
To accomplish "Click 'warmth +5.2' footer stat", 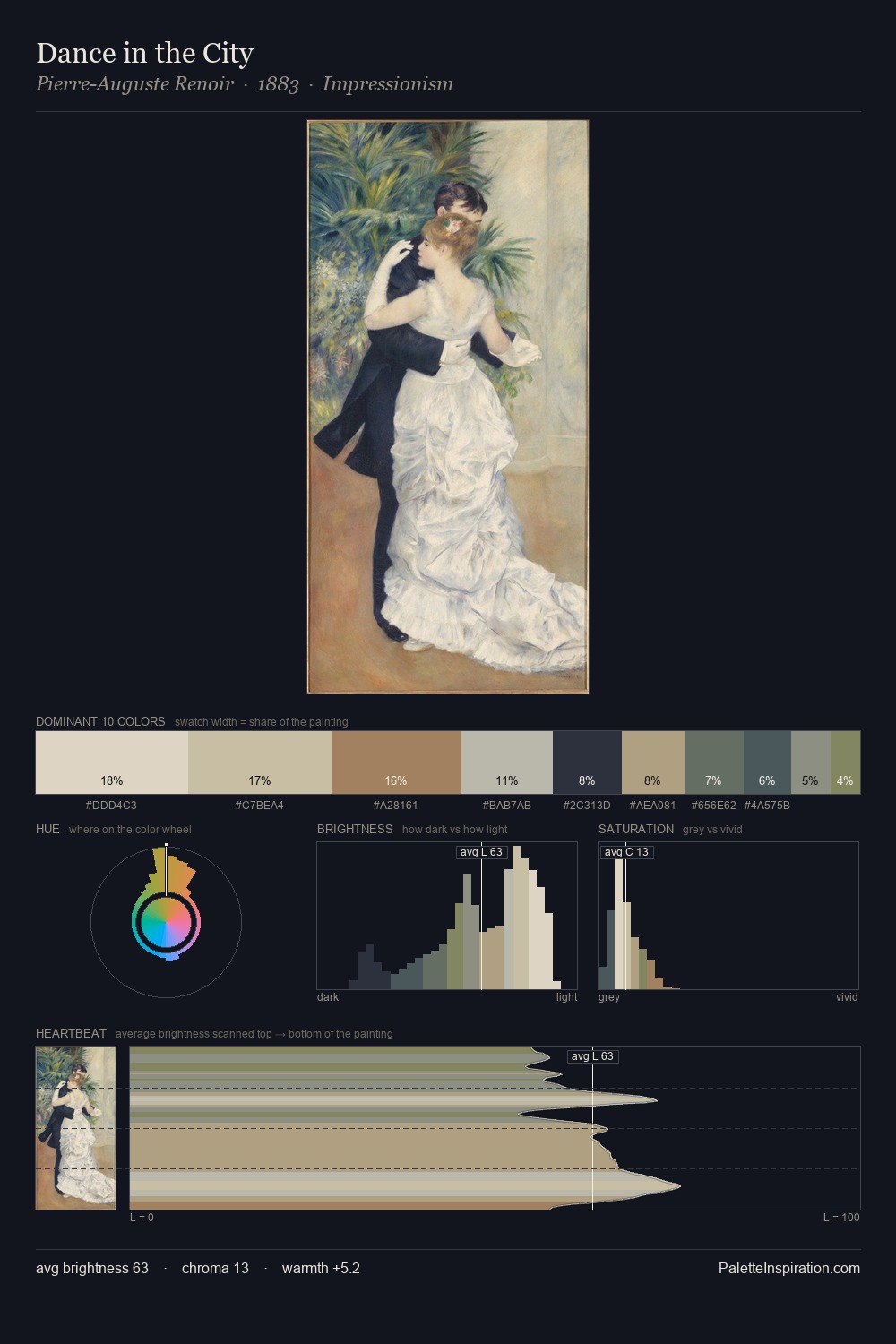I will pos(321,1268).
